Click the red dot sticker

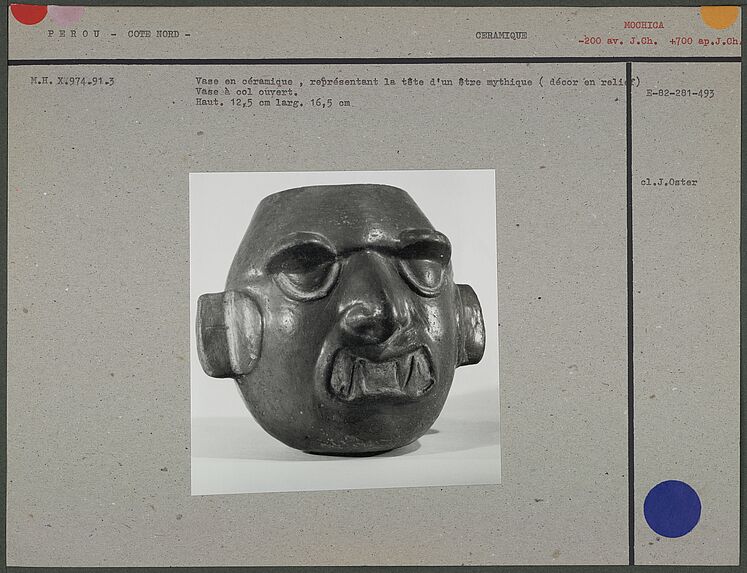pyautogui.click(x=29, y=13)
